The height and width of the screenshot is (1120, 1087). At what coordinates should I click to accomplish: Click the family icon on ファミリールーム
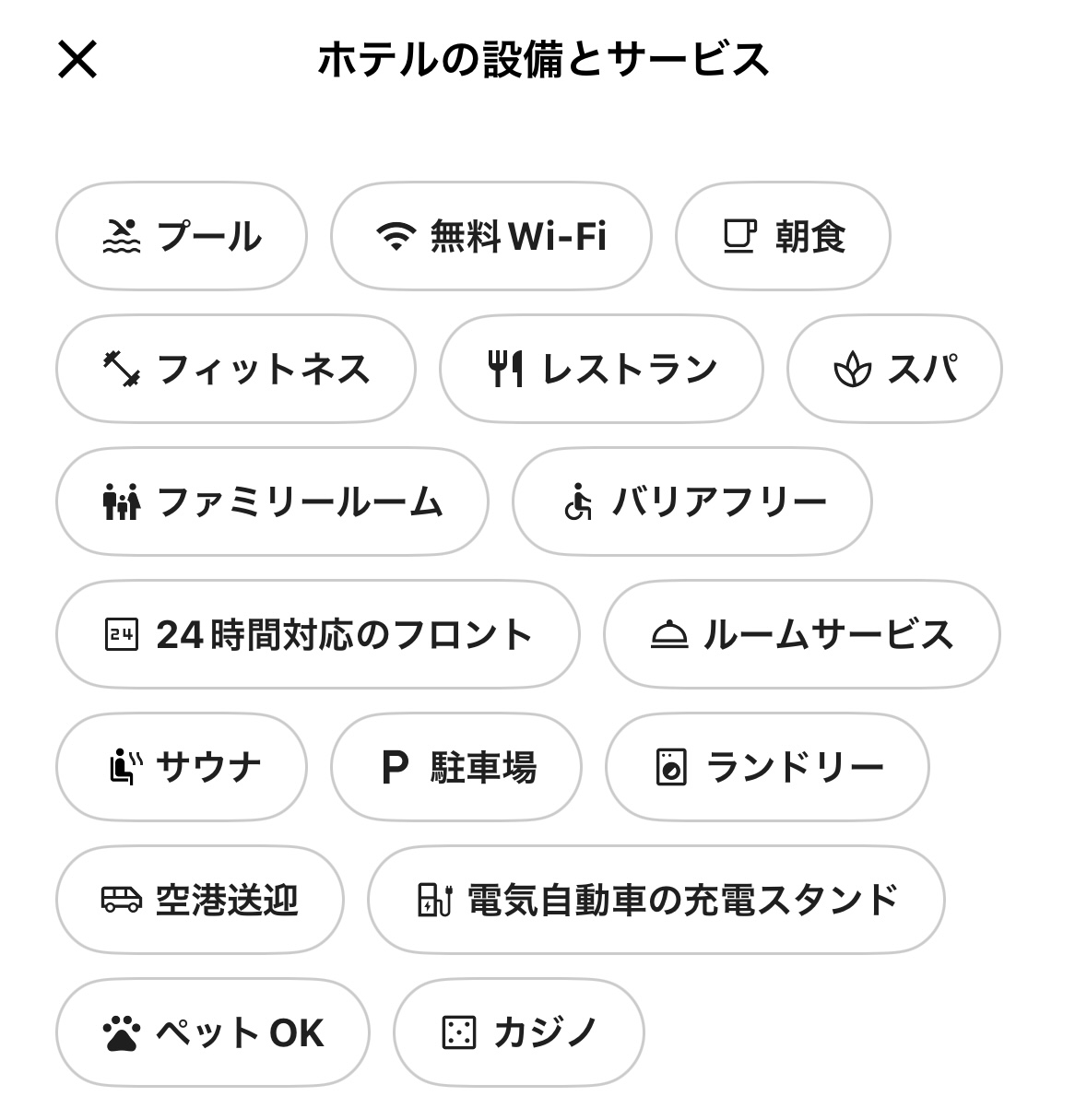pyautogui.click(x=122, y=501)
